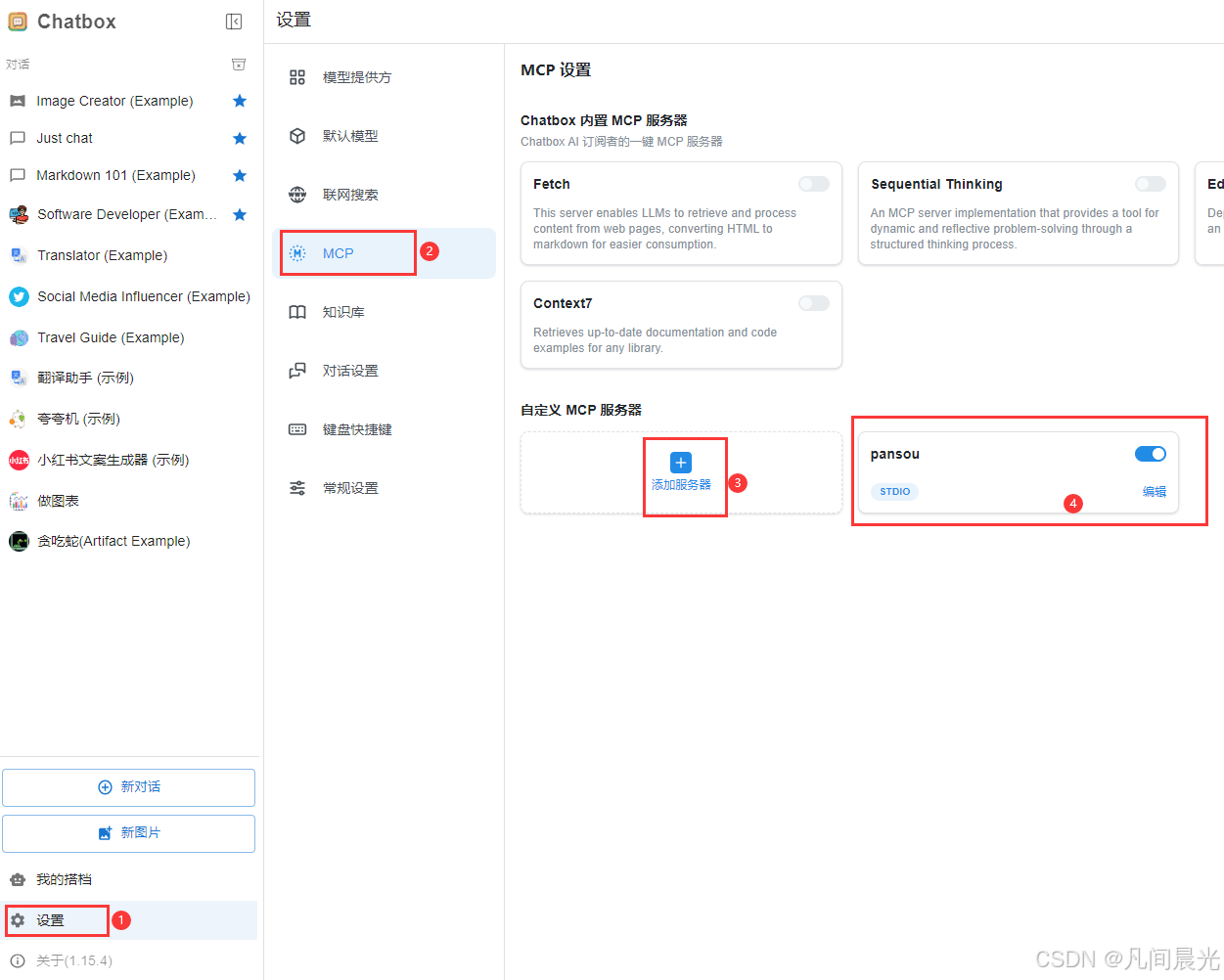The width and height of the screenshot is (1224, 980).
Task: Select the 联网搜索 globe icon
Action: pos(297,194)
